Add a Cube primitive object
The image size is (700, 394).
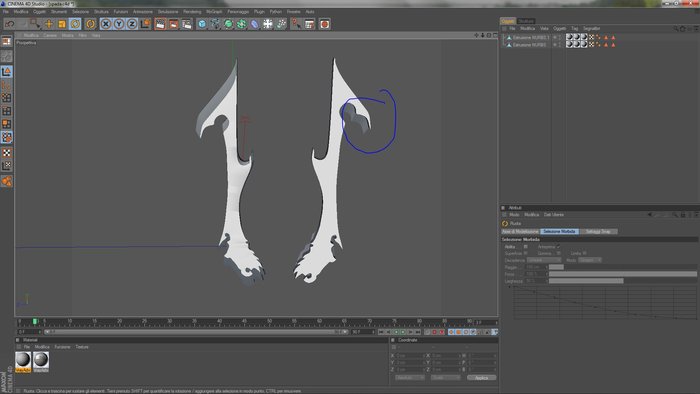click(202, 24)
